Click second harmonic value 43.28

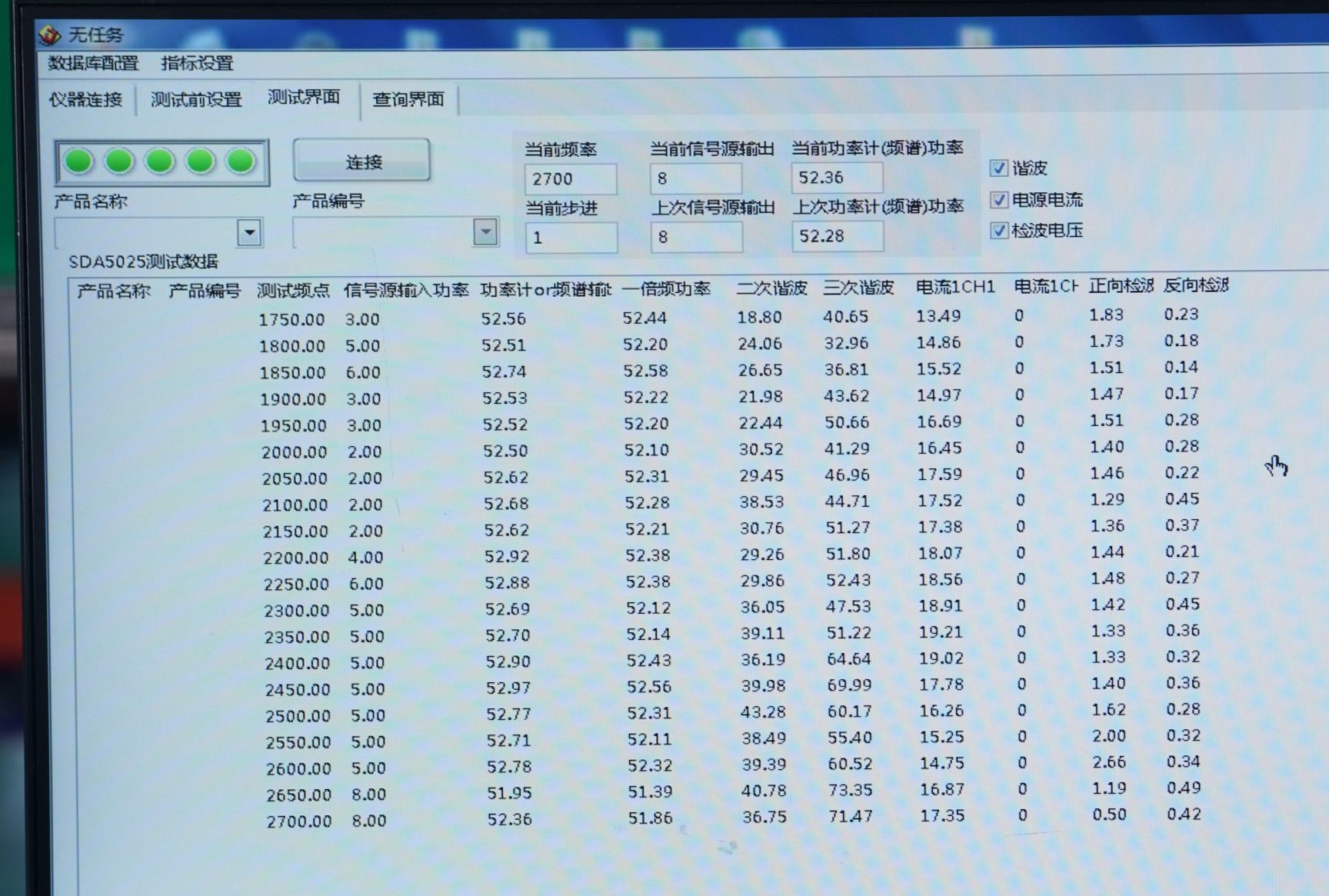pos(763,712)
